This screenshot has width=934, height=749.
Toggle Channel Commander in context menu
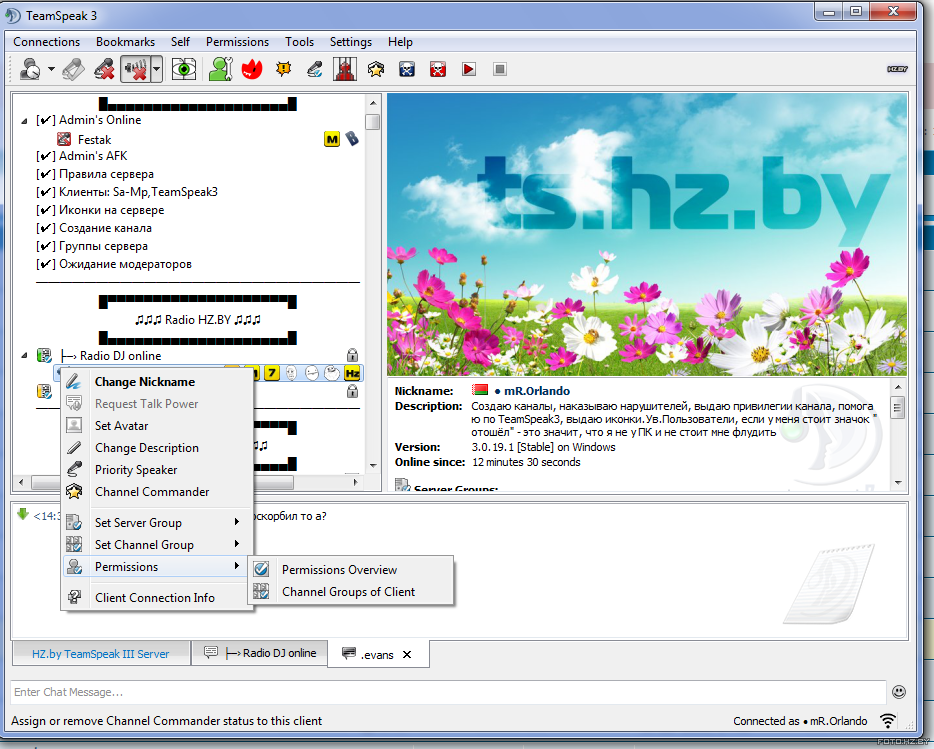click(157, 492)
